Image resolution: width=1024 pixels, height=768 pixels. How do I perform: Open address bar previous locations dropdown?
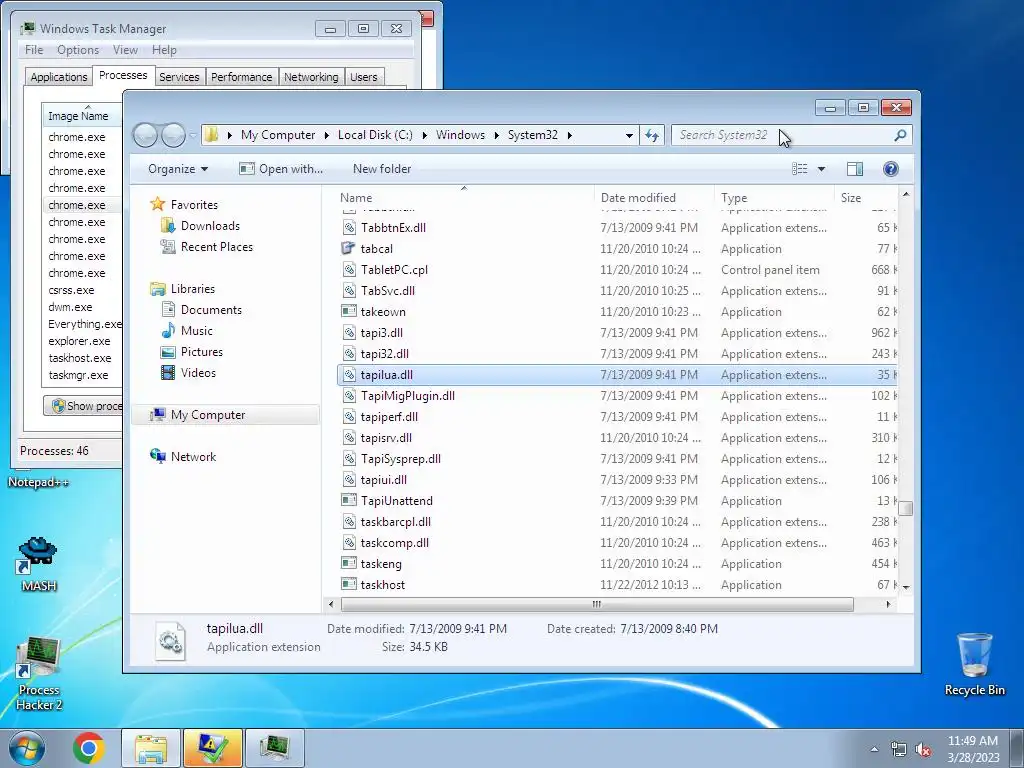pos(629,135)
